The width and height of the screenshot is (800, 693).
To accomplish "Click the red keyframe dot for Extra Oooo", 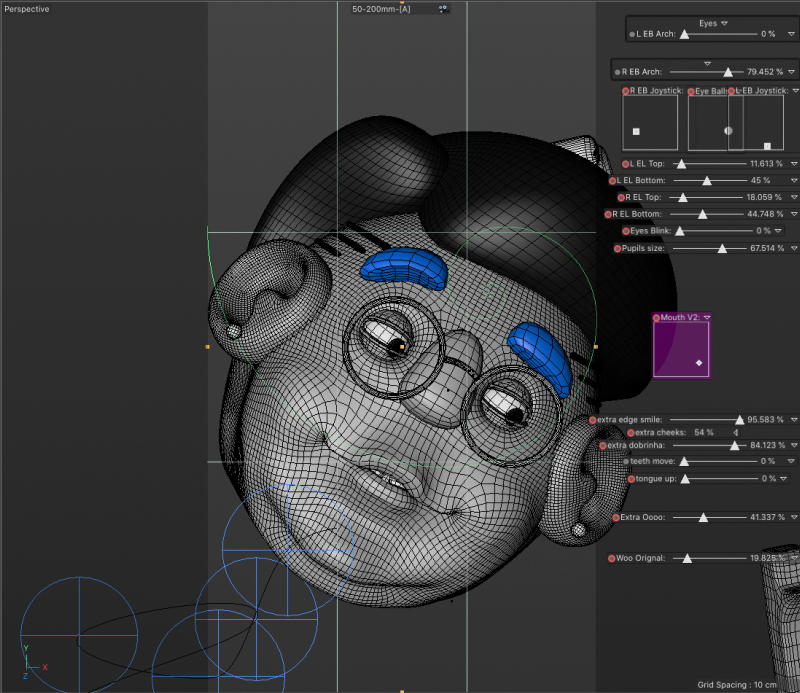I will tap(615, 518).
